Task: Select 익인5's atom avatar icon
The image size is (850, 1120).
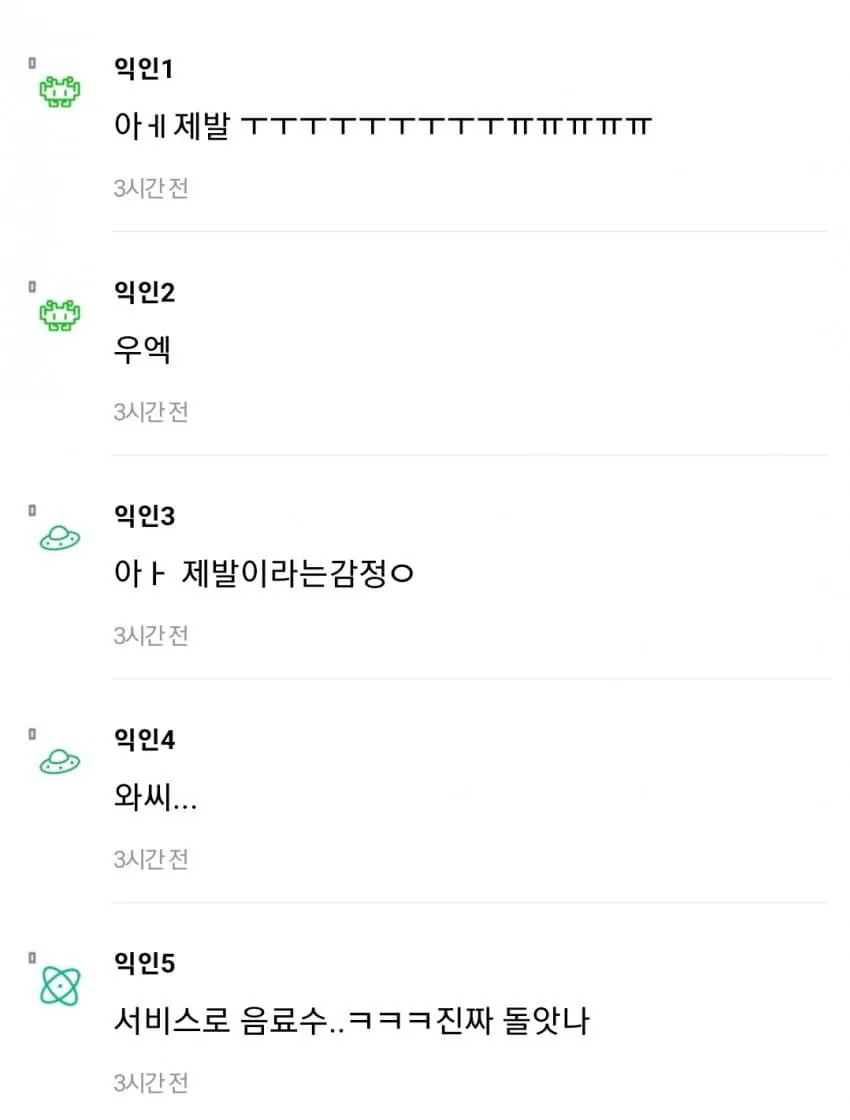Action: pyautogui.click(x=60, y=988)
